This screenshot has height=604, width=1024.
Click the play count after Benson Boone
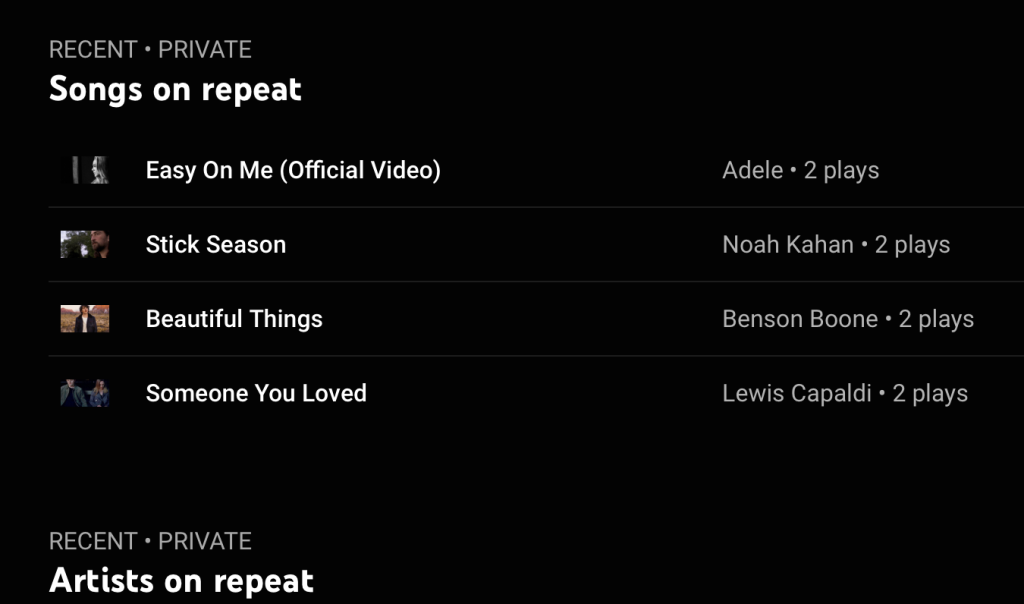[x=937, y=319]
